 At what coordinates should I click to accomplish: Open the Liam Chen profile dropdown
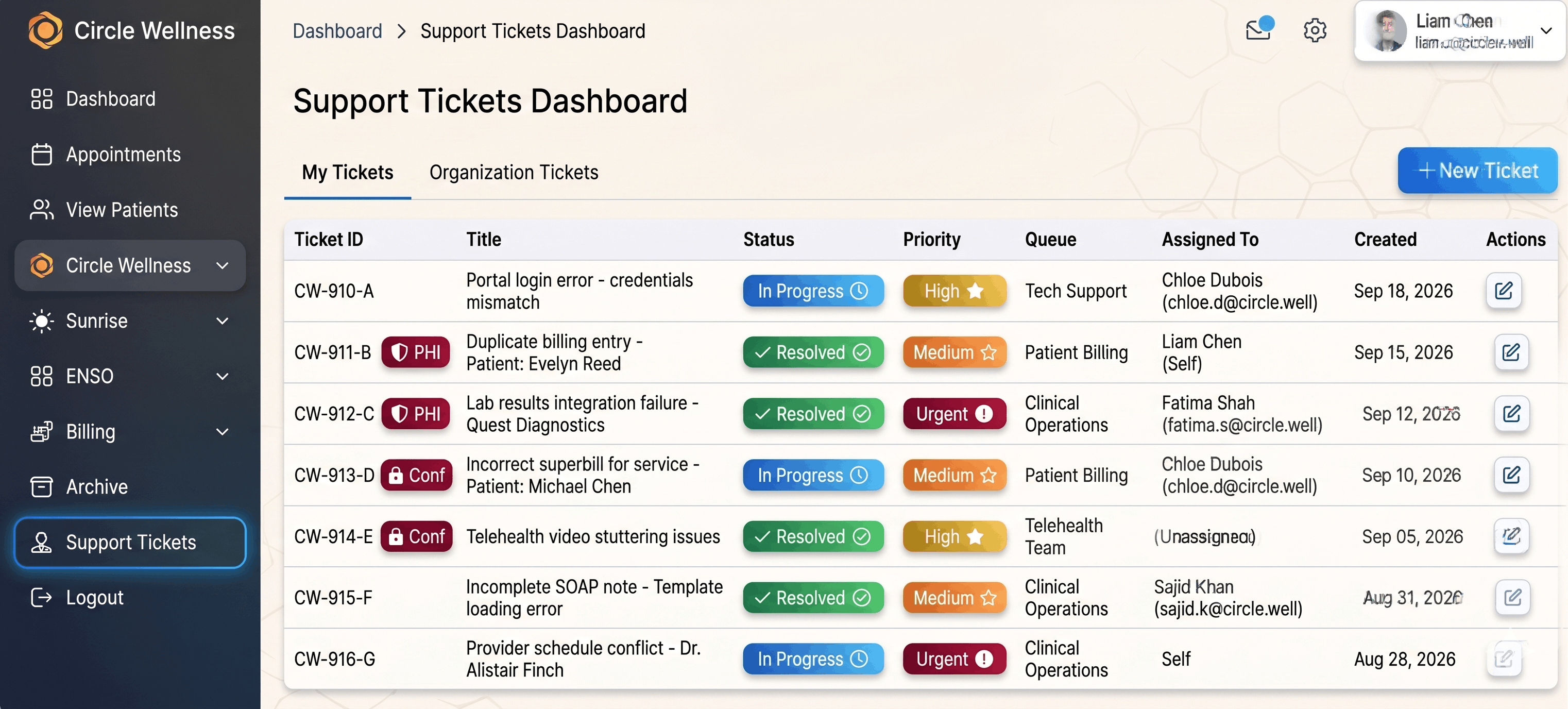click(x=1545, y=30)
